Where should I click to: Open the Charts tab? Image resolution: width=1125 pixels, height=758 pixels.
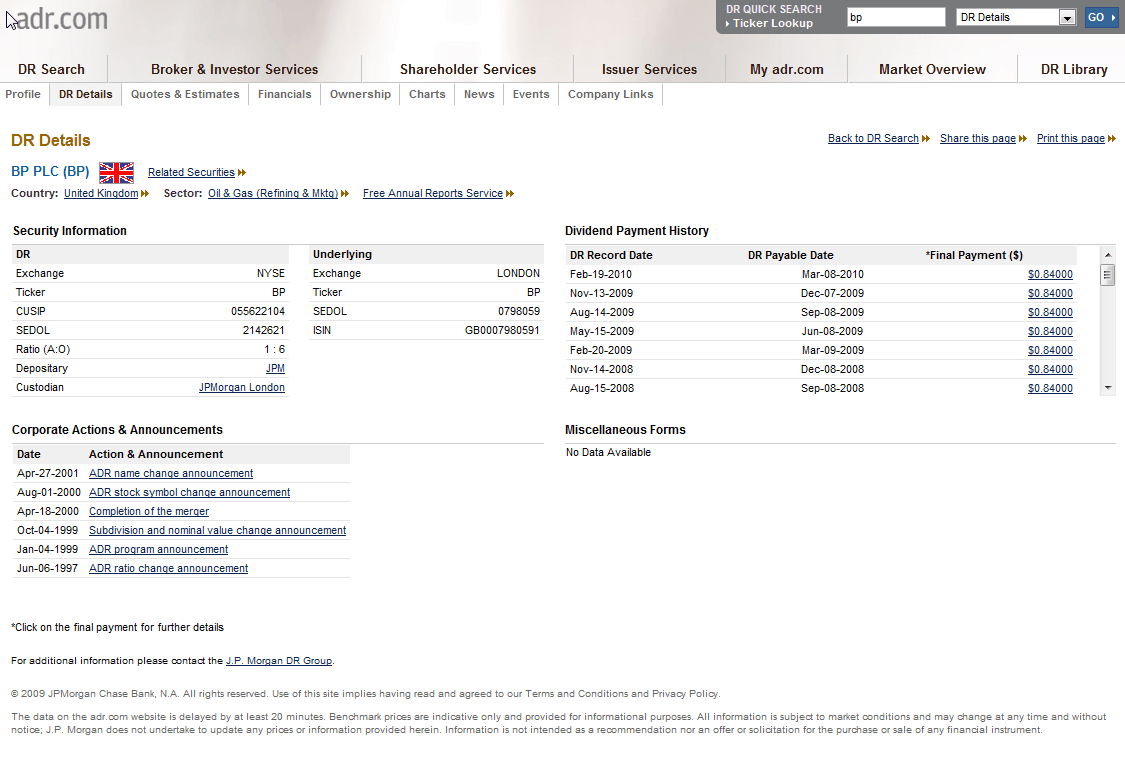[x=427, y=94]
